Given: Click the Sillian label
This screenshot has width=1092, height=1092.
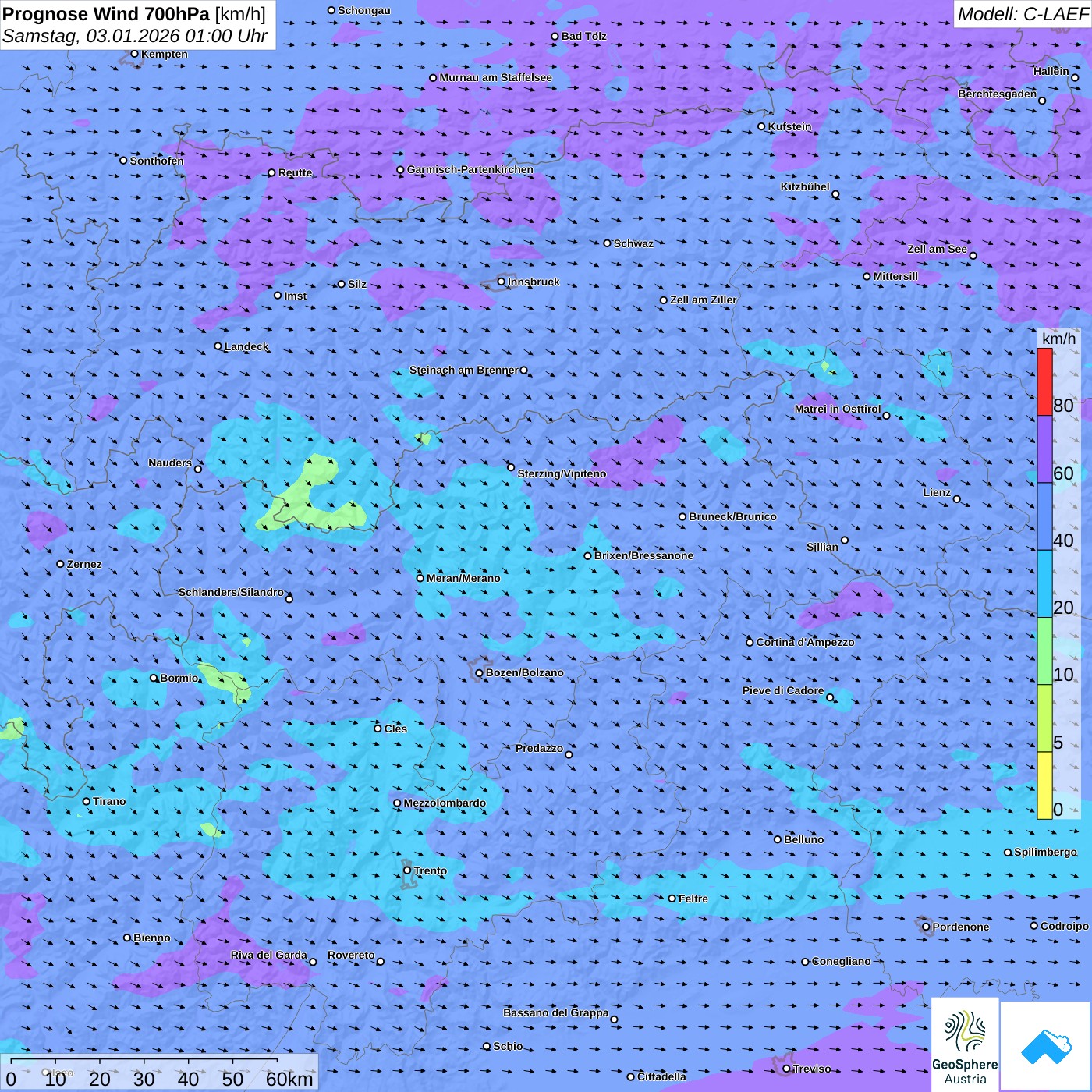Looking at the screenshot, I should coord(822,547).
